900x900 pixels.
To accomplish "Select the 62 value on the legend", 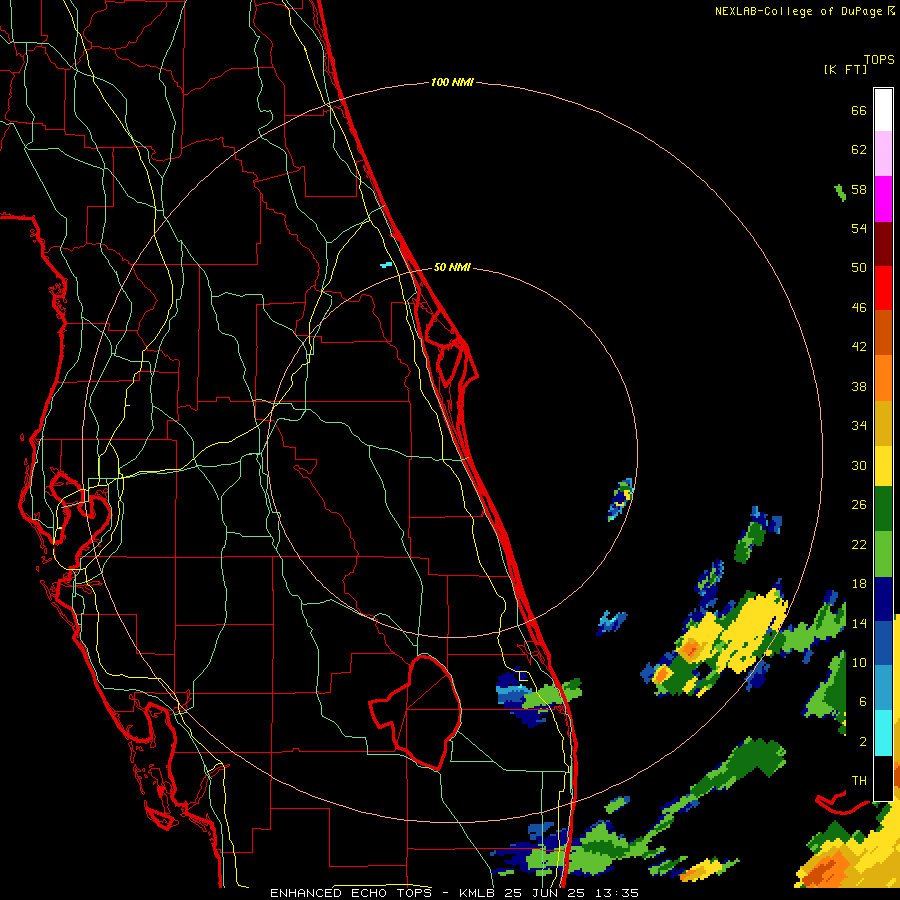I will point(859,150).
